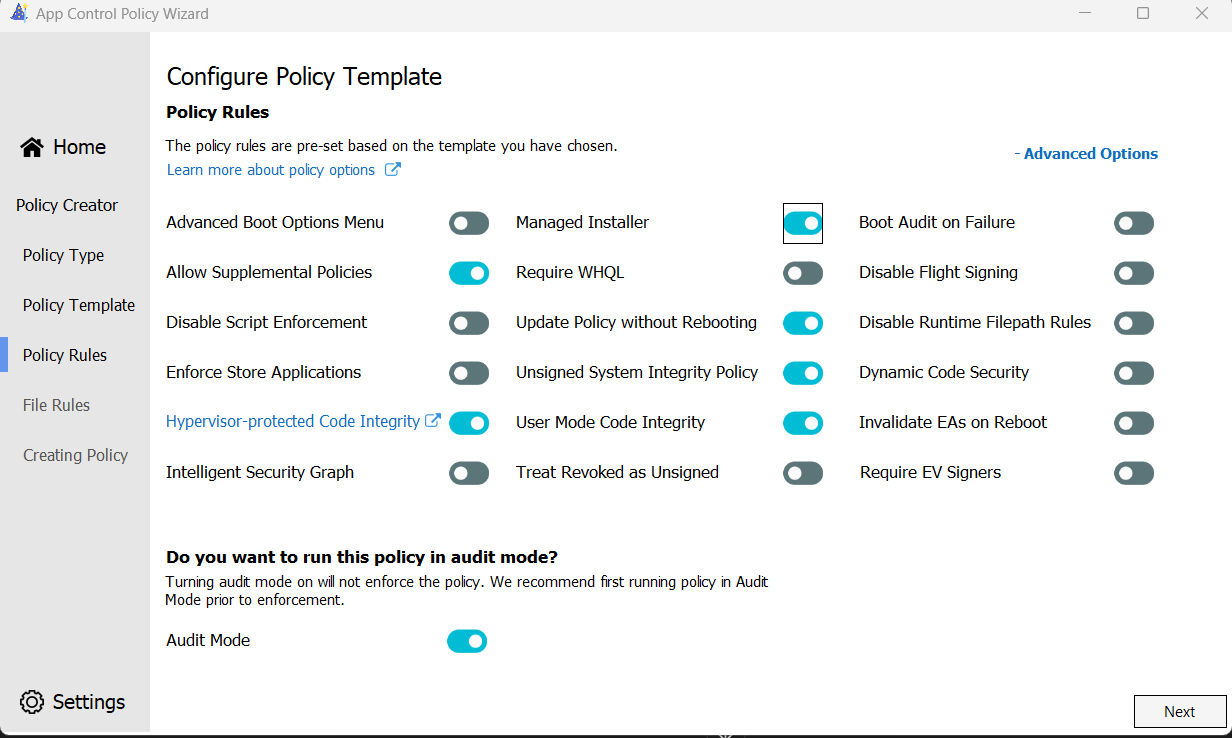
Task: Enable Dynamic Code Security switch
Action: 1134,373
